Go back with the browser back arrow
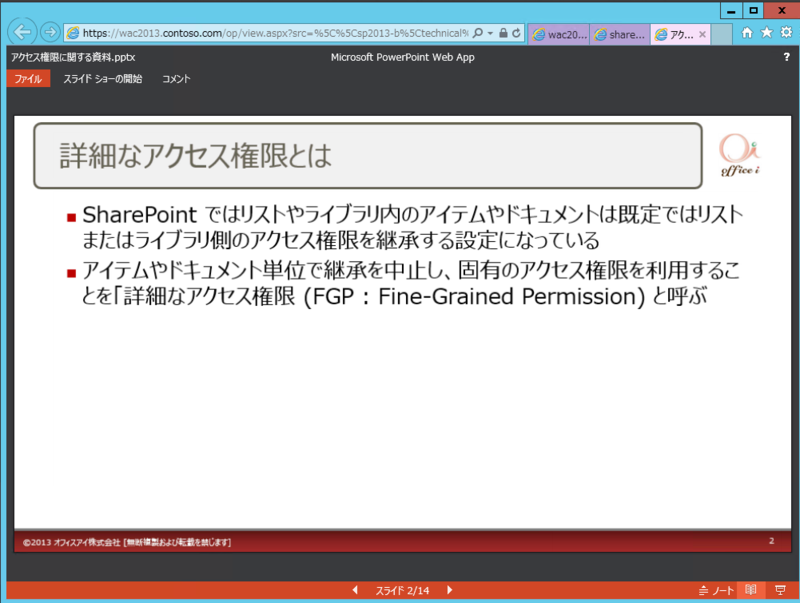800x603 pixels. pyautogui.click(x=22, y=32)
